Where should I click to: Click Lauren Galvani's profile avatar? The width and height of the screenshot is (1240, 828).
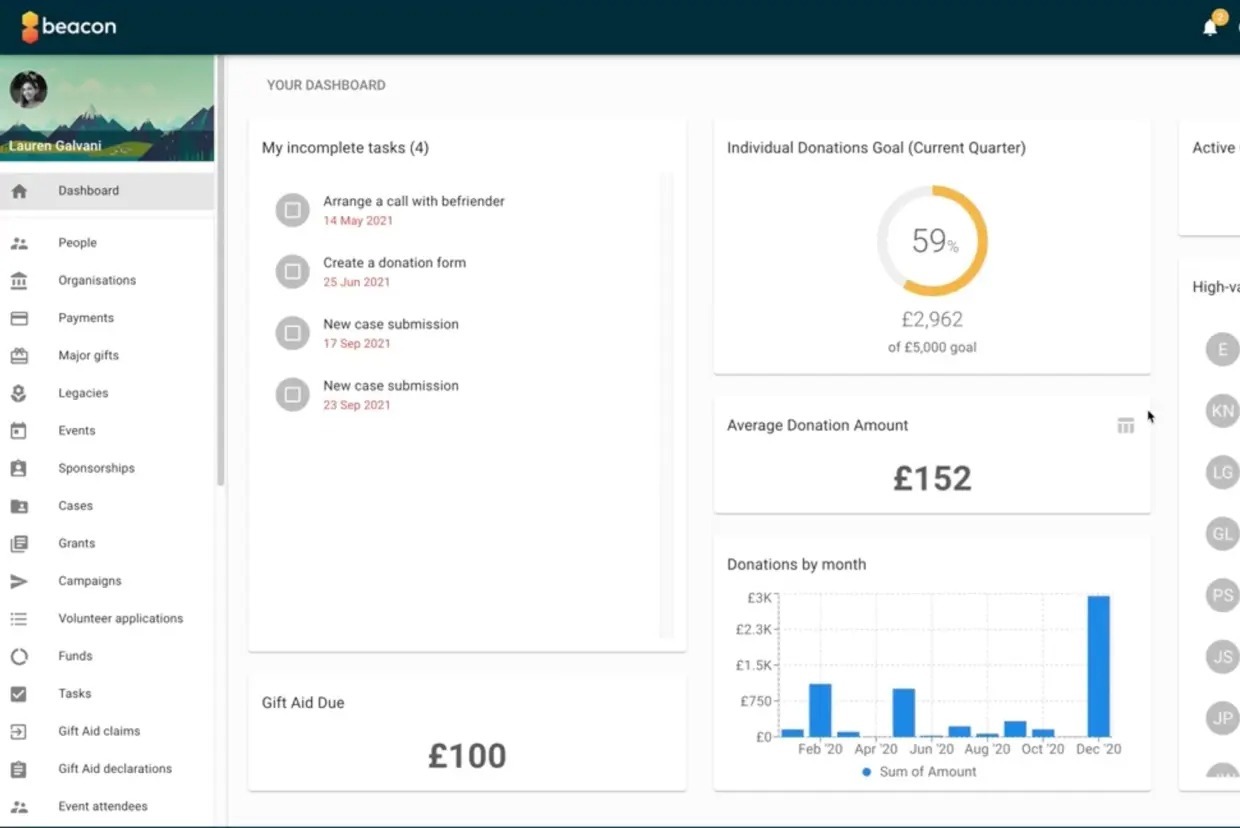click(x=29, y=90)
